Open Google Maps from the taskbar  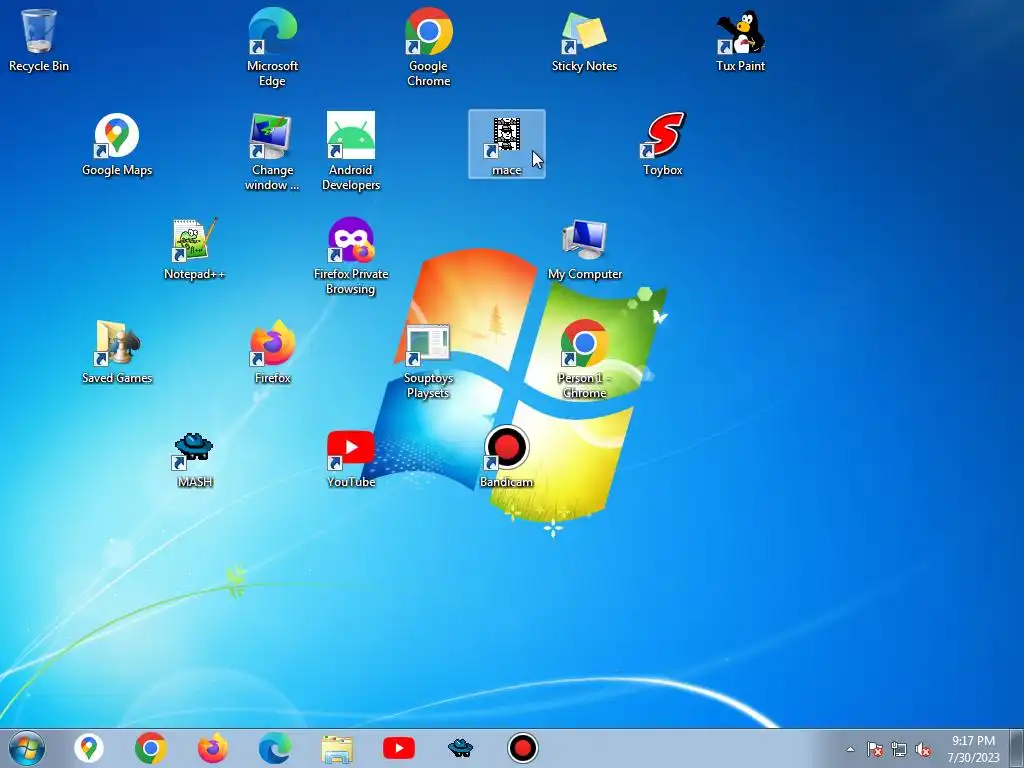pos(89,748)
